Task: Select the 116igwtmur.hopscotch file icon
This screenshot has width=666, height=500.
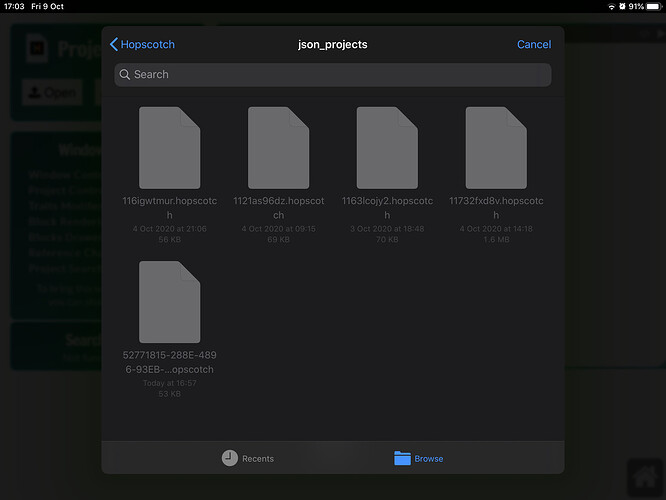Action: pos(169,147)
